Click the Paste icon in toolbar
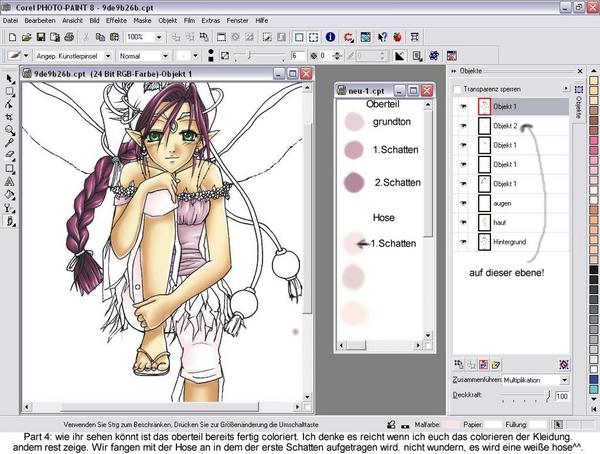This screenshot has width=600, height=454. 114,37
